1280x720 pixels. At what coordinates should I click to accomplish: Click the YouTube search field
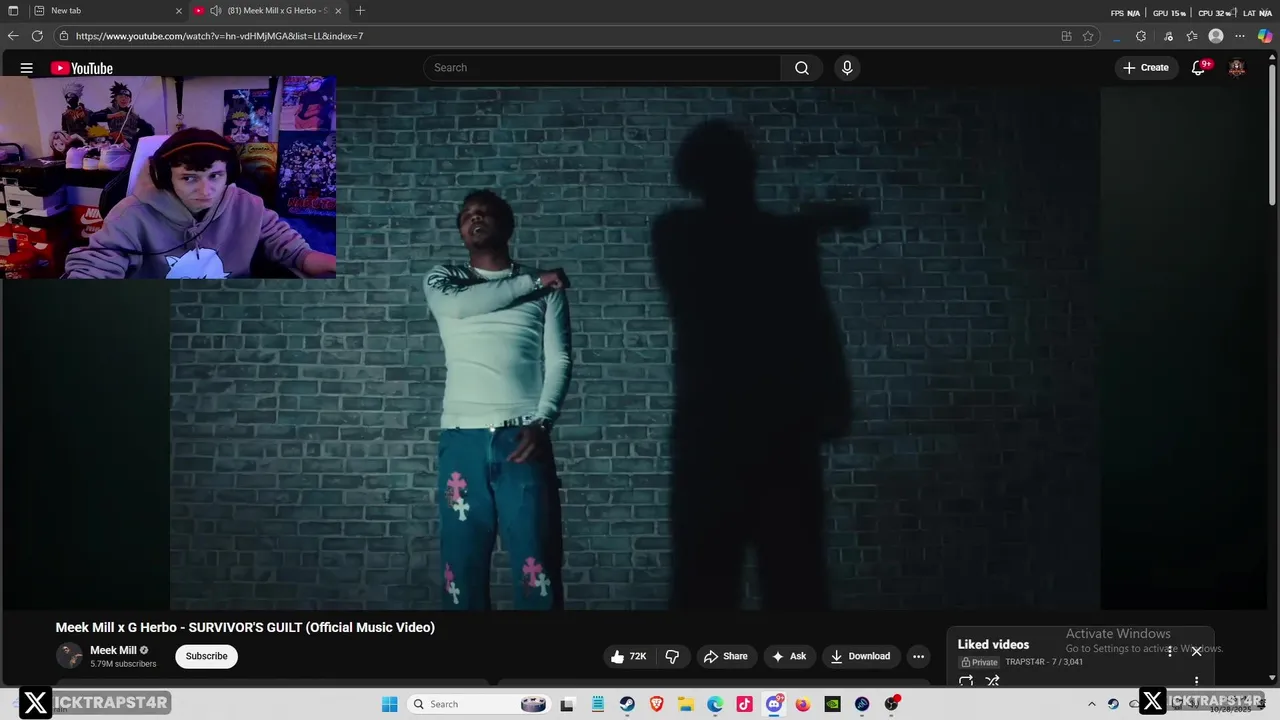click(602, 68)
